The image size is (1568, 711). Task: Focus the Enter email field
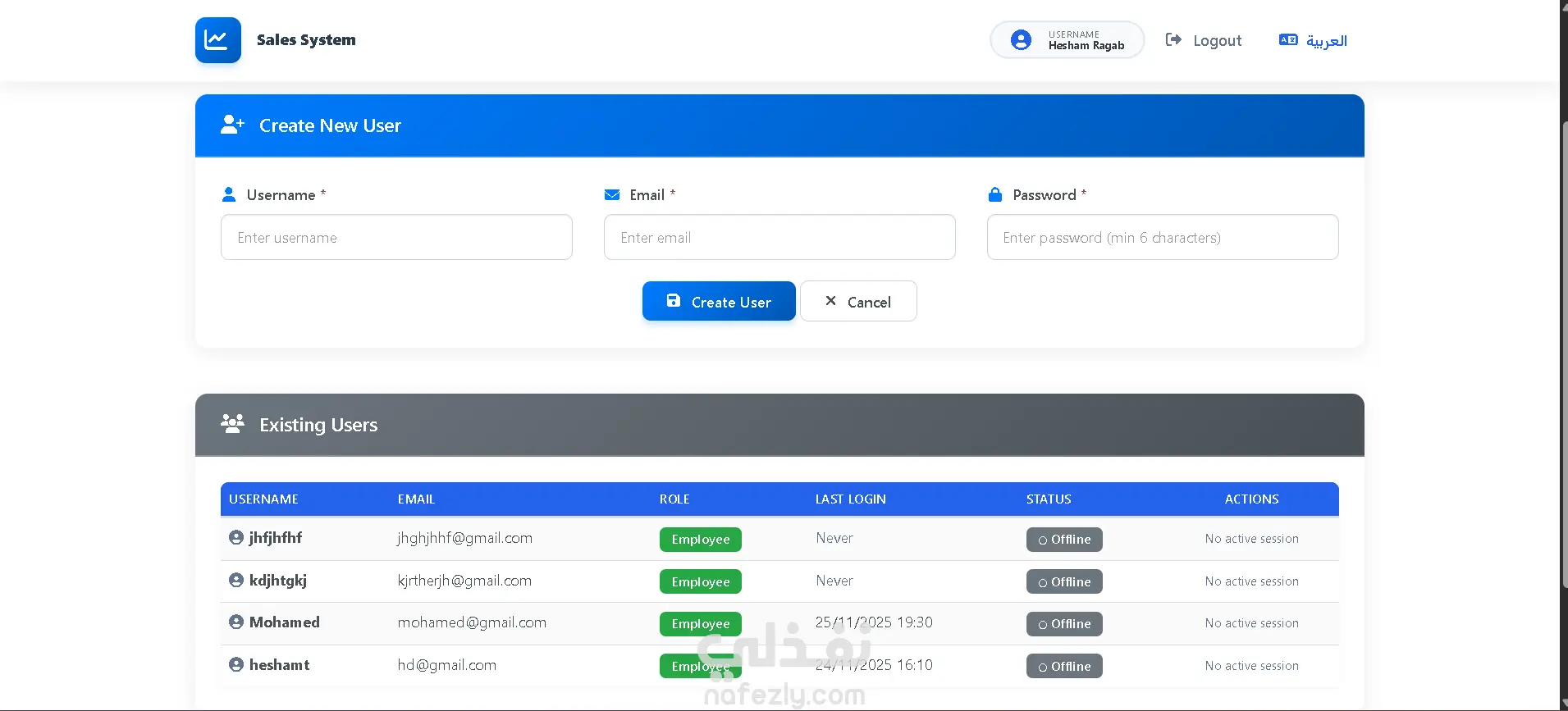779,237
